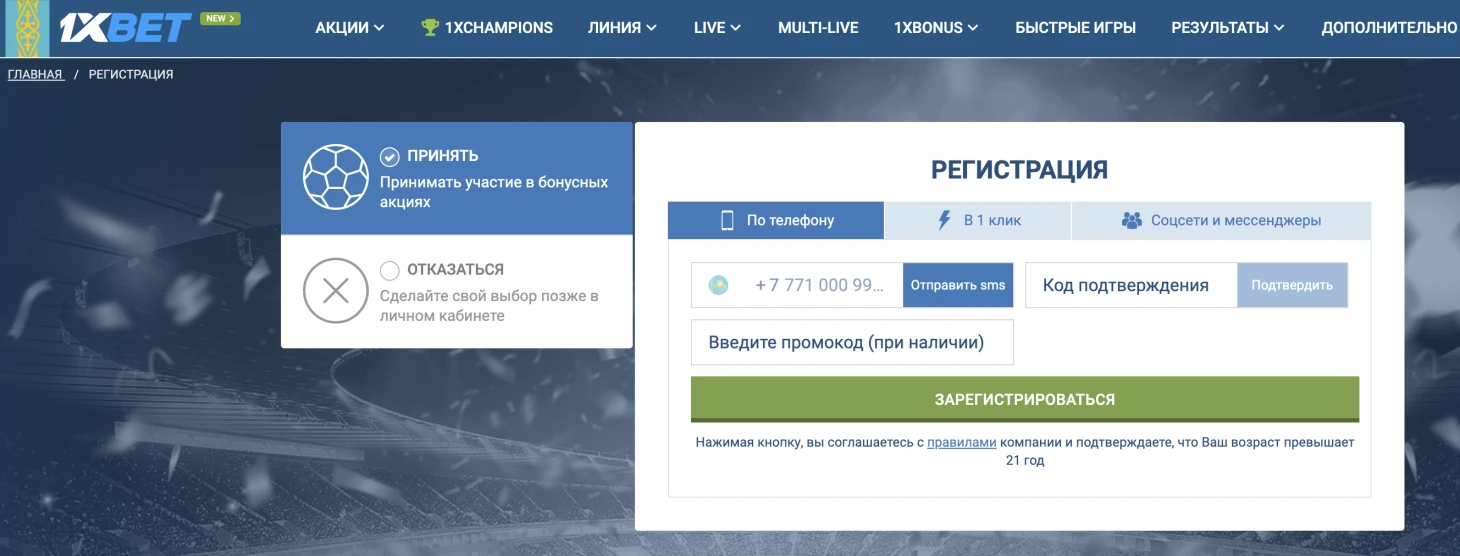
Task: Click the Подтвердить button
Action: point(1292,285)
